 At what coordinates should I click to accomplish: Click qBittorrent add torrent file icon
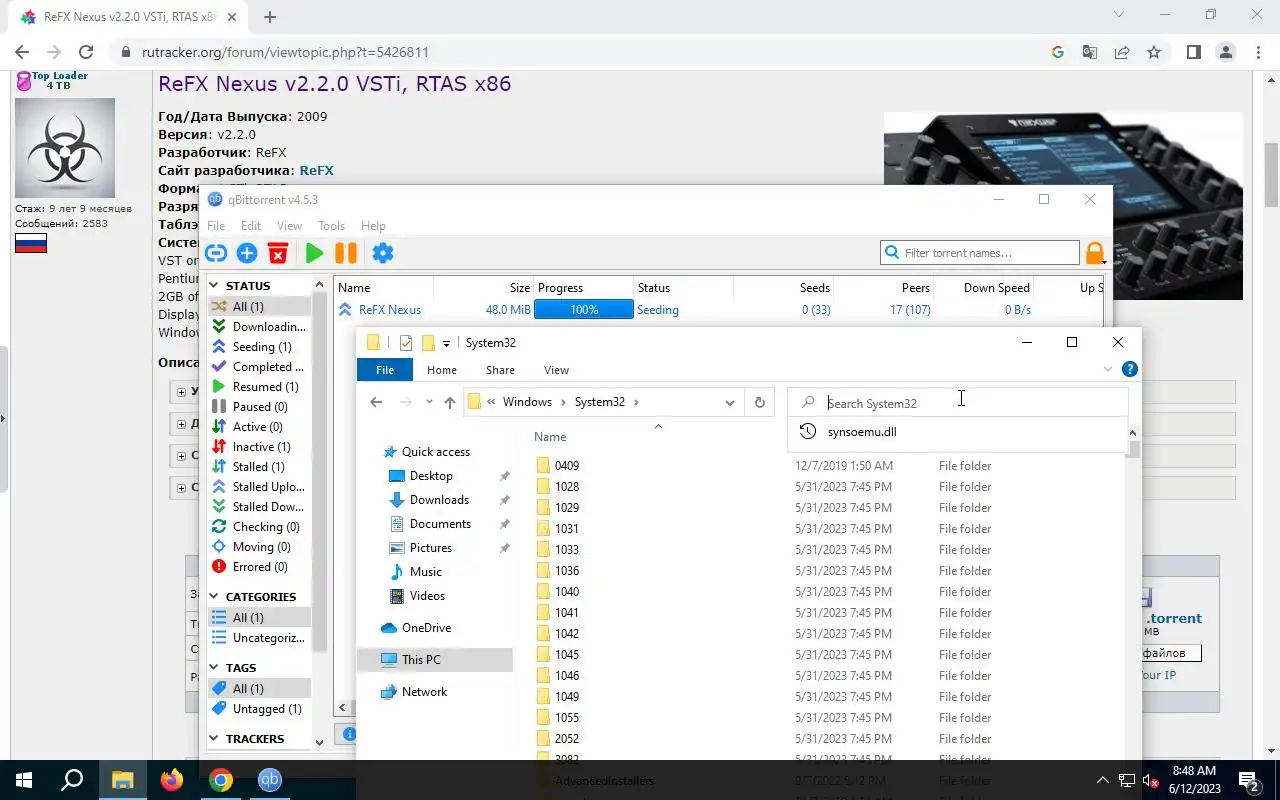[247, 253]
